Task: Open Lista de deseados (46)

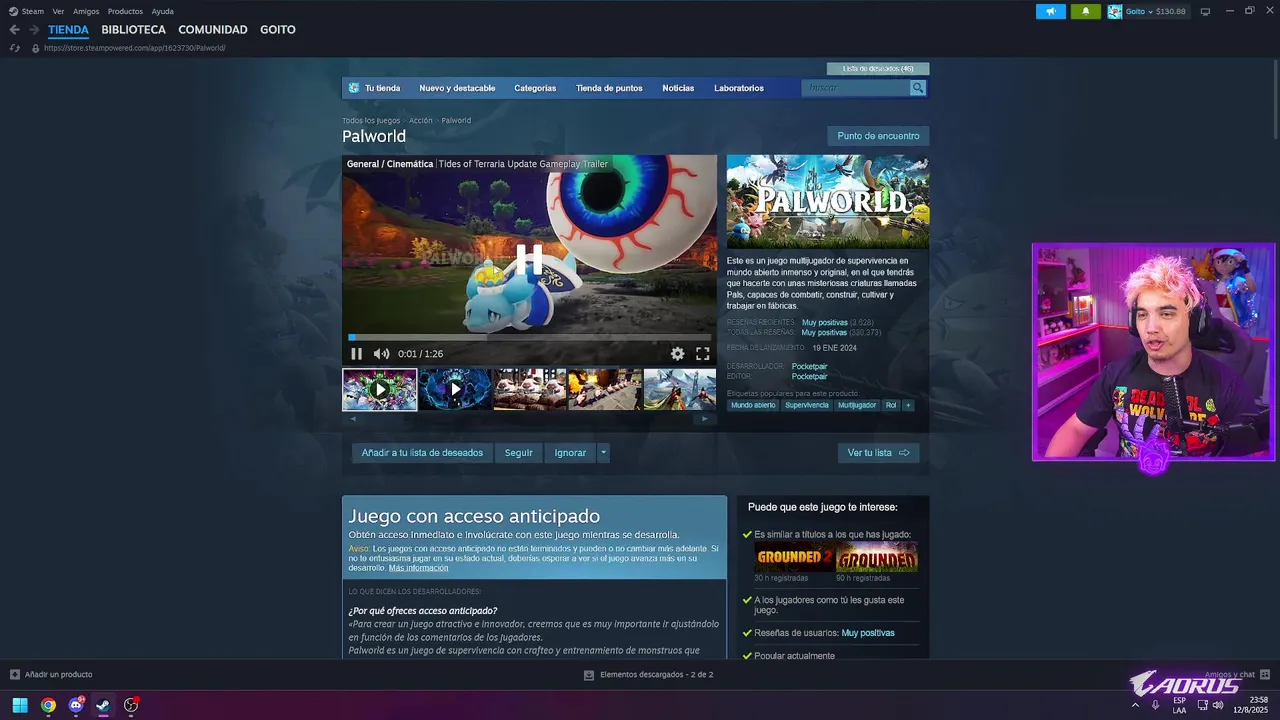Action: tap(878, 69)
